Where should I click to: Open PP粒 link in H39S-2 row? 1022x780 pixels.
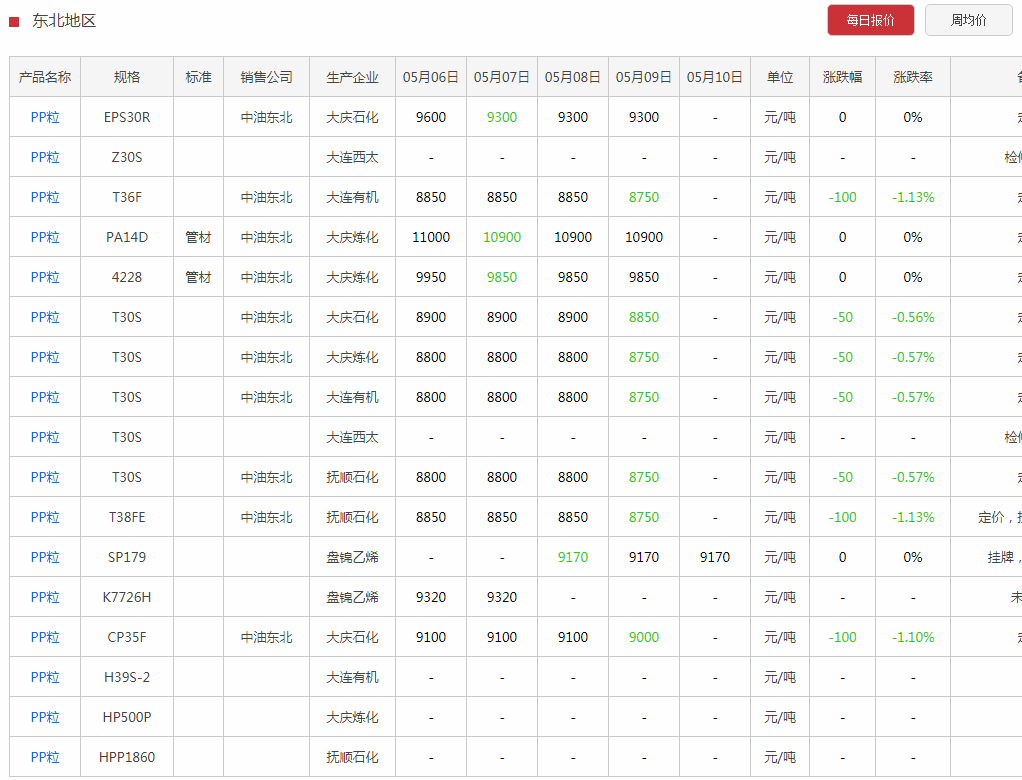click(45, 677)
